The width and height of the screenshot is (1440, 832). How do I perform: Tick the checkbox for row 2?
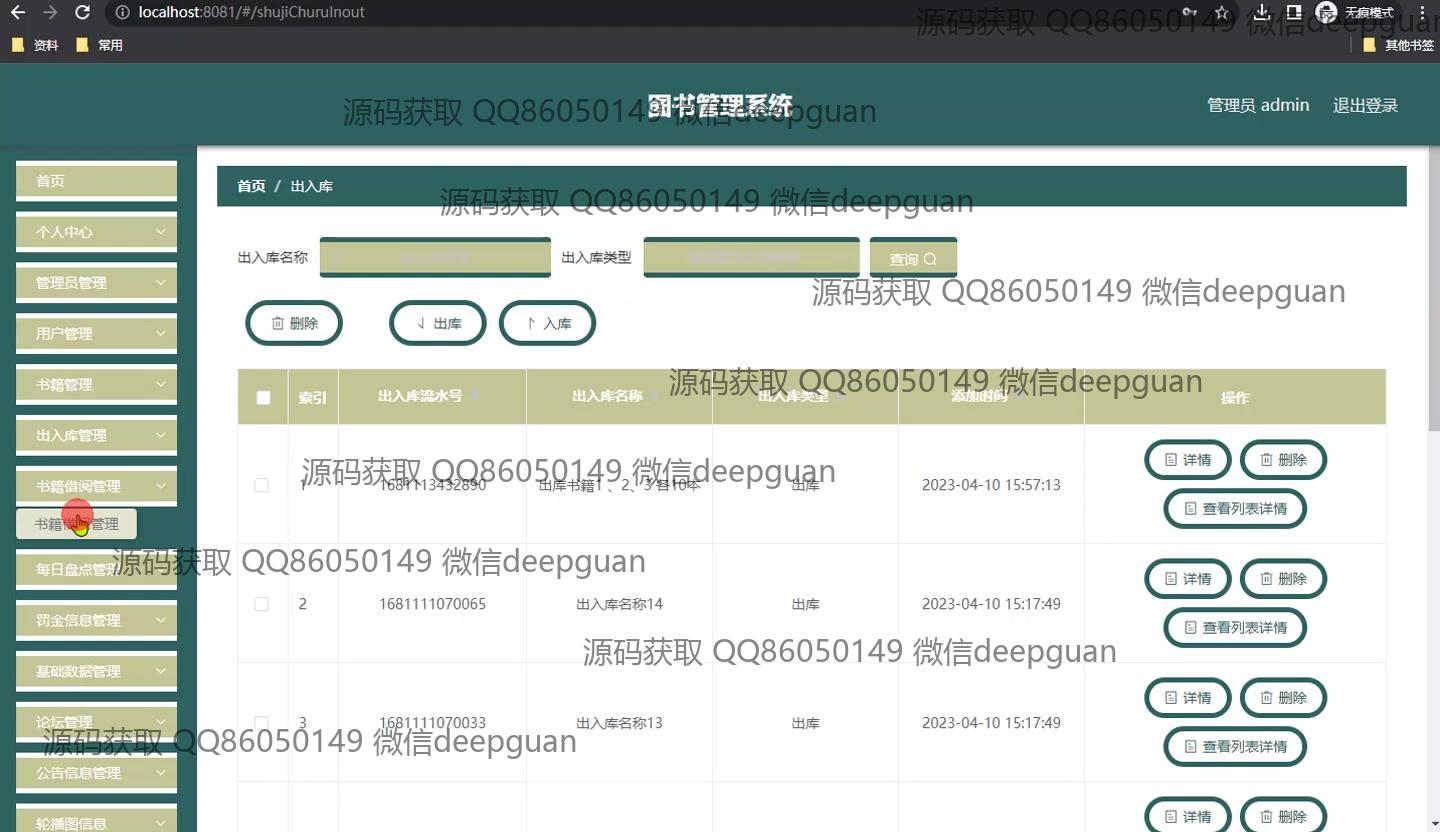[261, 604]
